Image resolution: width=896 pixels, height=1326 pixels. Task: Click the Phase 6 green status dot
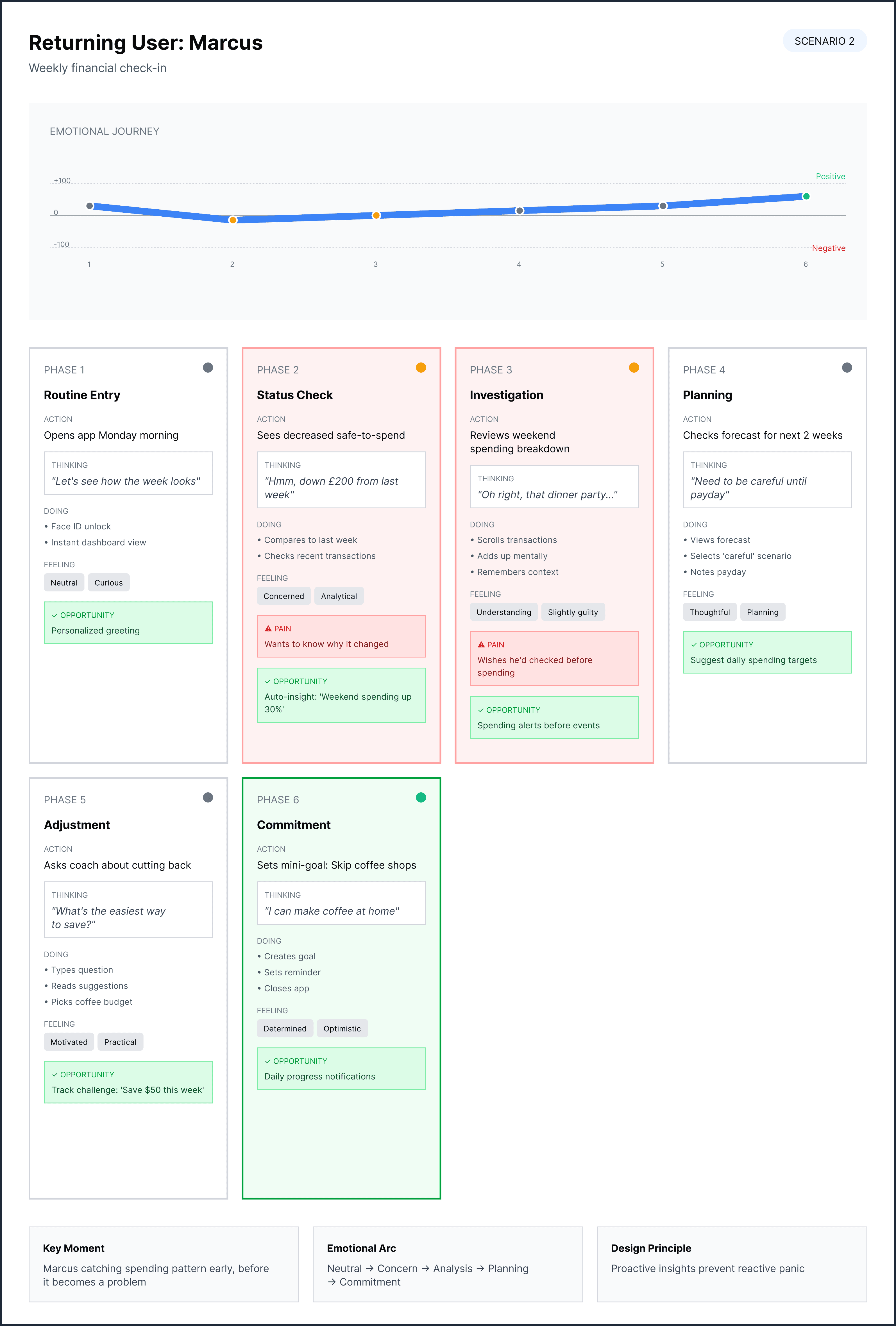421,798
